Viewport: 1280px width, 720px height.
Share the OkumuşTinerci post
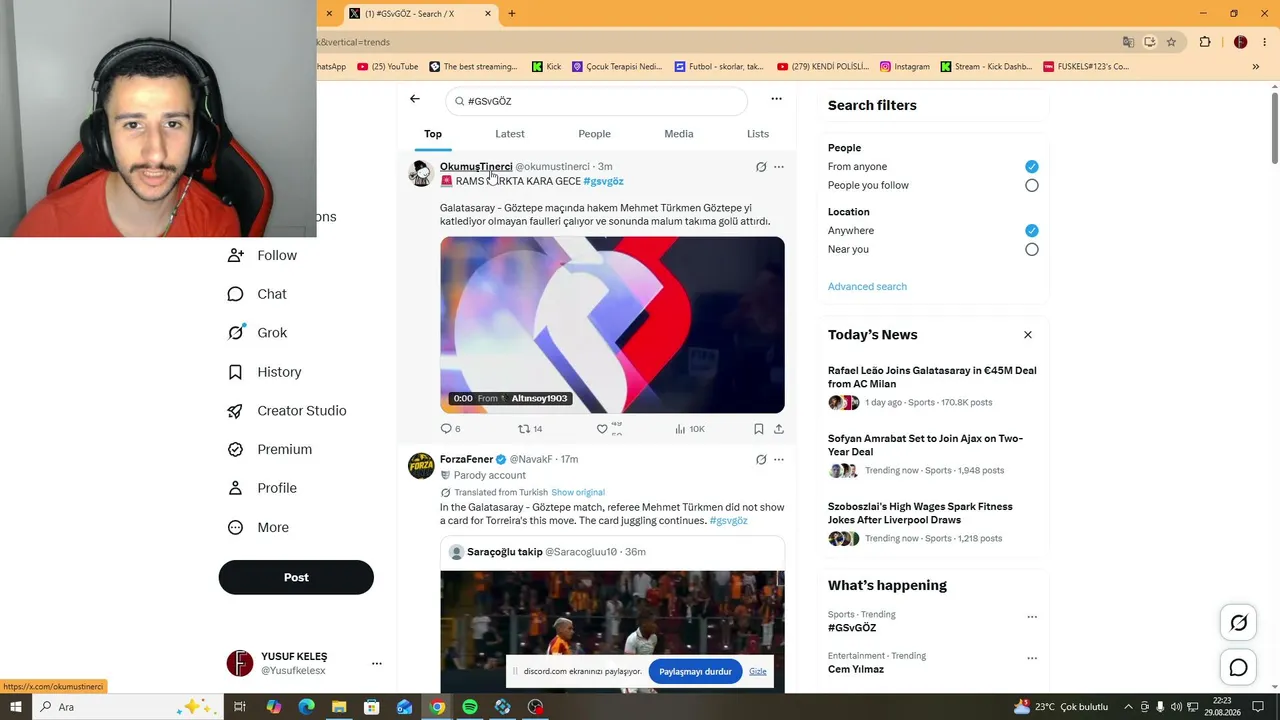779,429
